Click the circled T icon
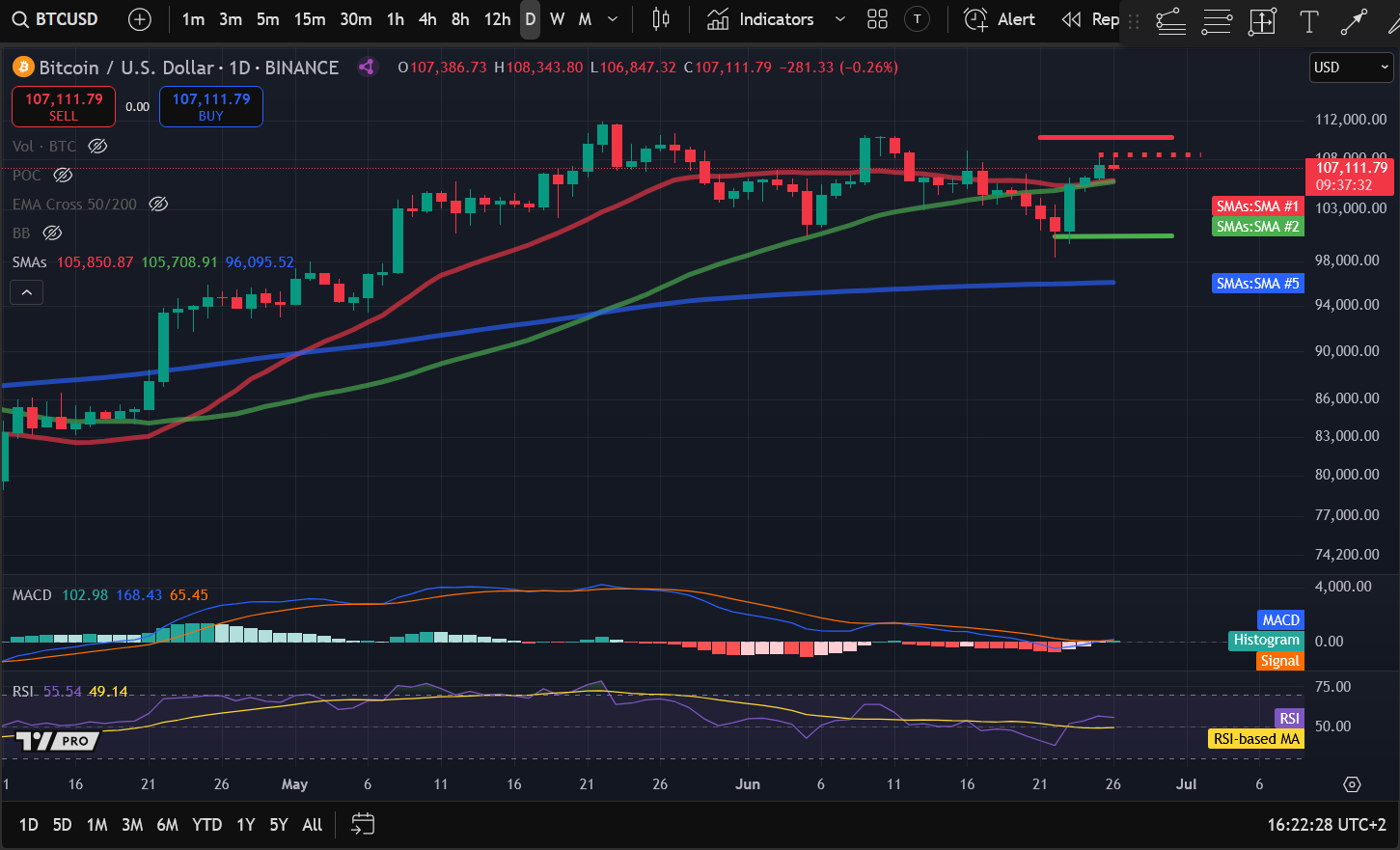1400x850 pixels. (917, 19)
